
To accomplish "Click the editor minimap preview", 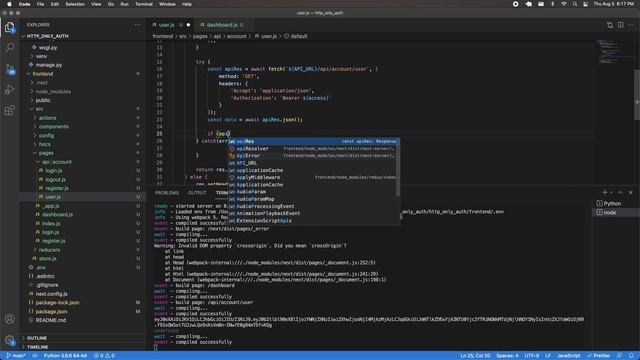I will (x=610, y=51).
